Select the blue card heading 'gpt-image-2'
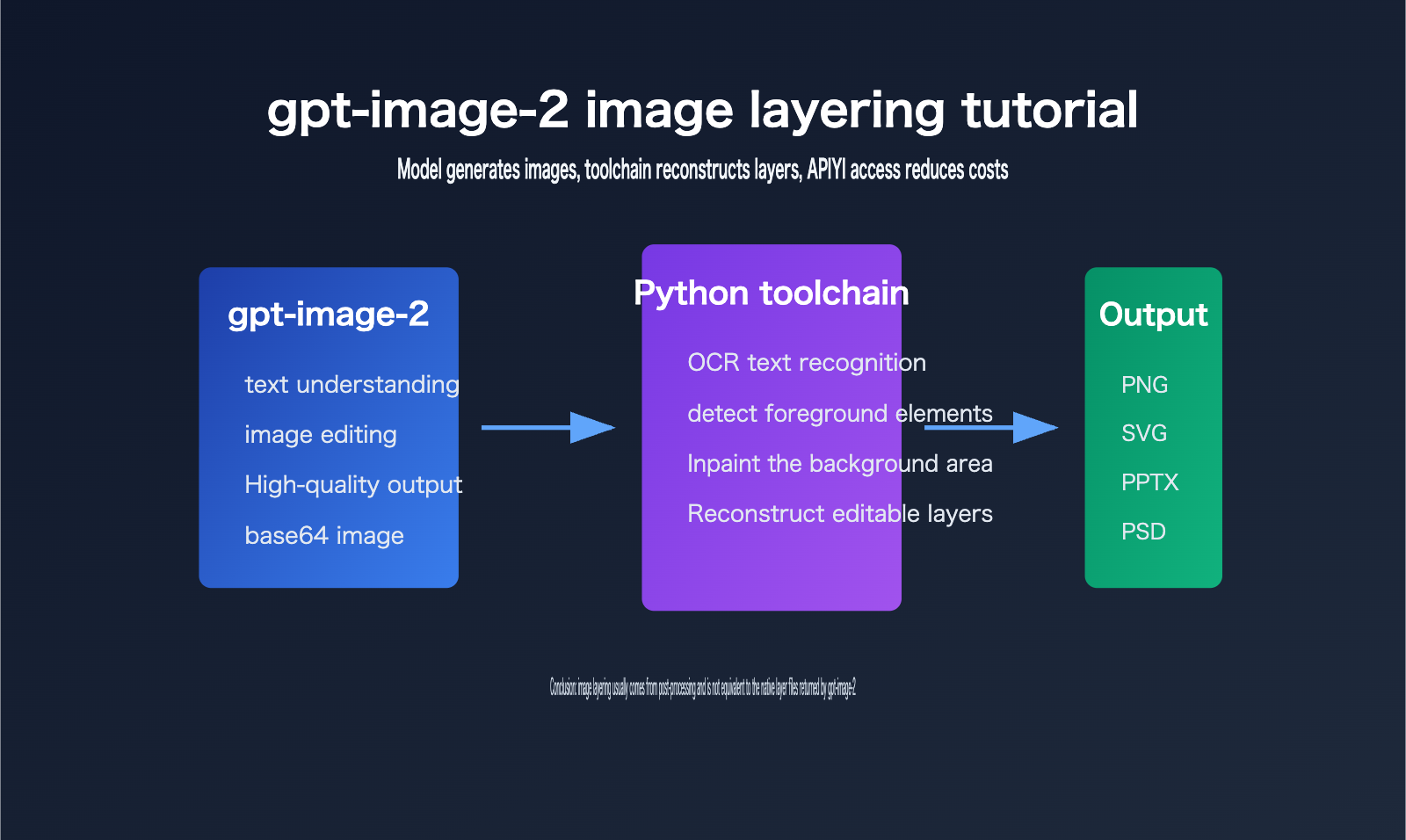The height and width of the screenshot is (840, 1406). click(x=329, y=315)
